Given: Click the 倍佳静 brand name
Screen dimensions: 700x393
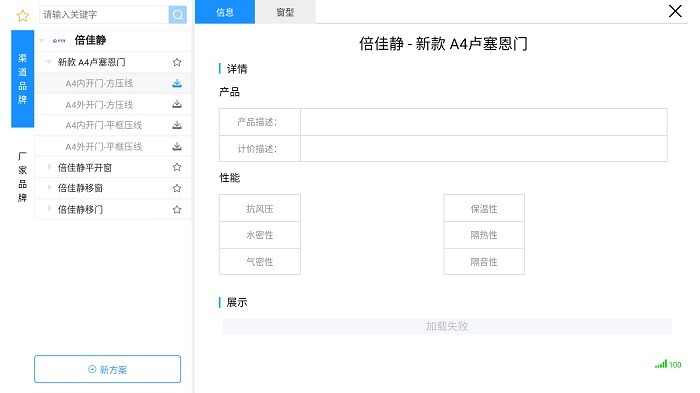Looking at the screenshot, I should click(x=91, y=40).
